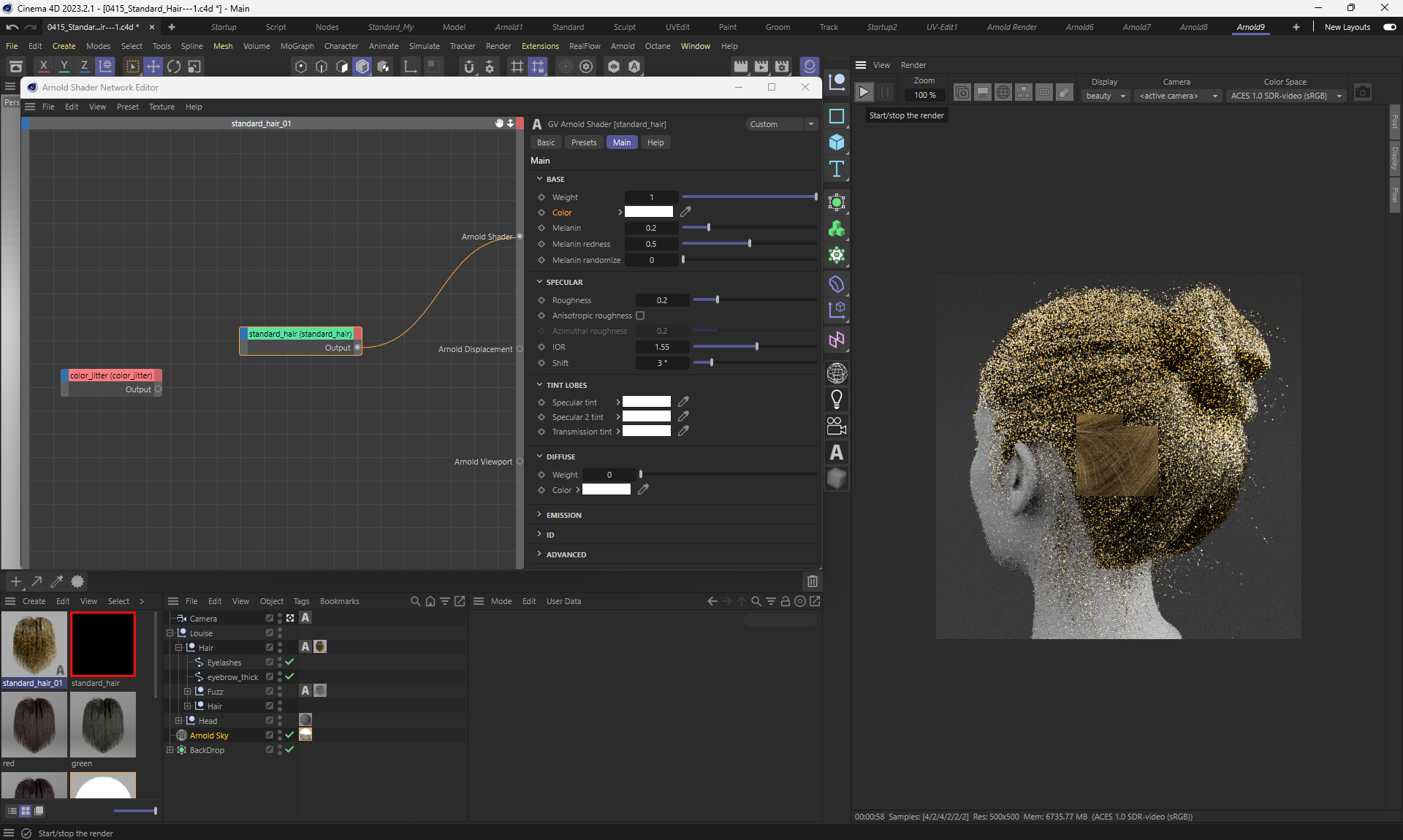Switch to the Presets tab
The width and height of the screenshot is (1403, 840).
click(x=583, y=142)
